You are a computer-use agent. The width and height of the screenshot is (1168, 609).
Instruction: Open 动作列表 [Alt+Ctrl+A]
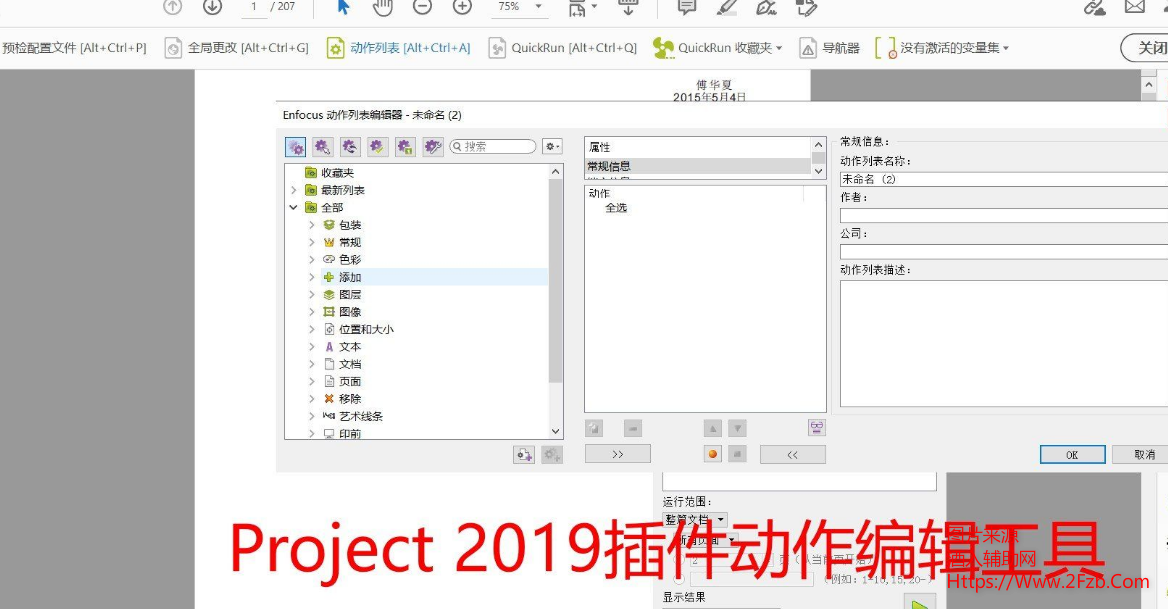[x=399, y=48]
